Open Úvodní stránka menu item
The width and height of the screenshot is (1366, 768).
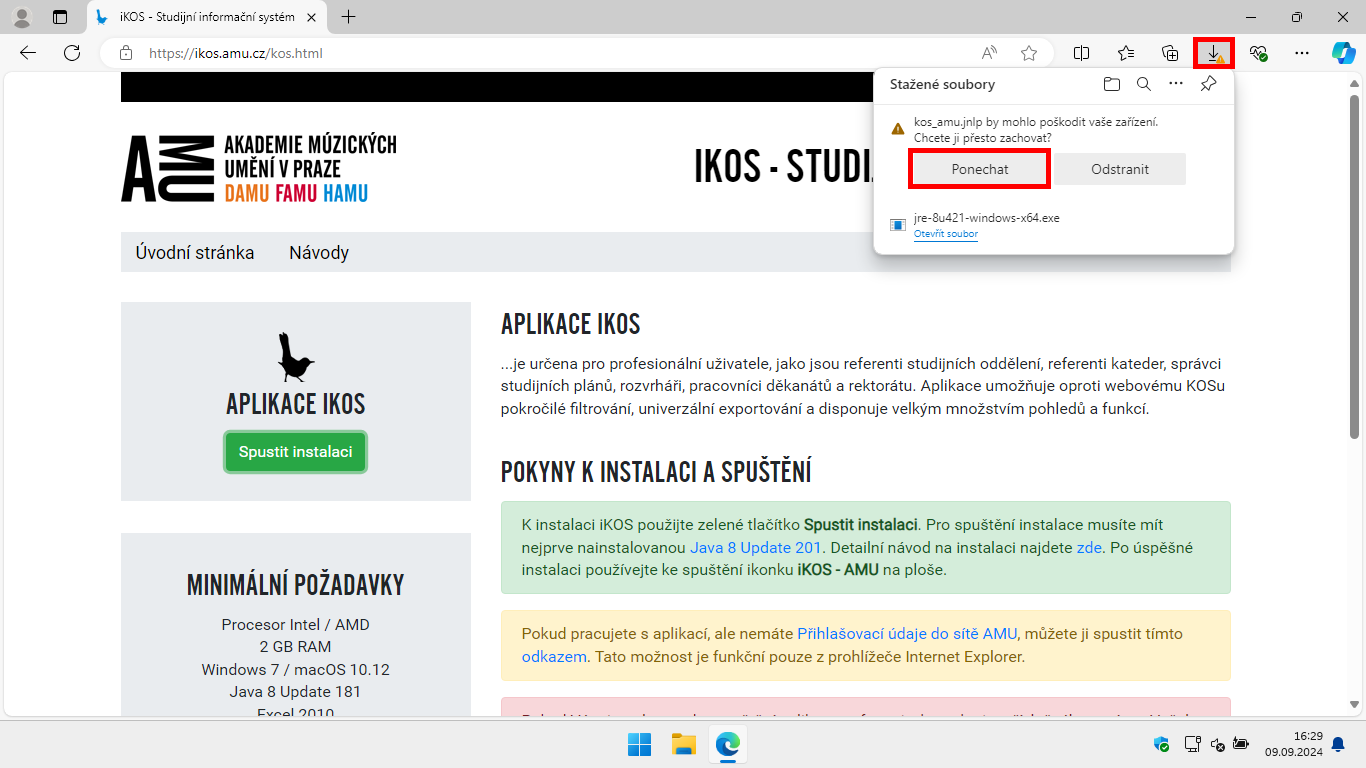[x=195, y=252]
